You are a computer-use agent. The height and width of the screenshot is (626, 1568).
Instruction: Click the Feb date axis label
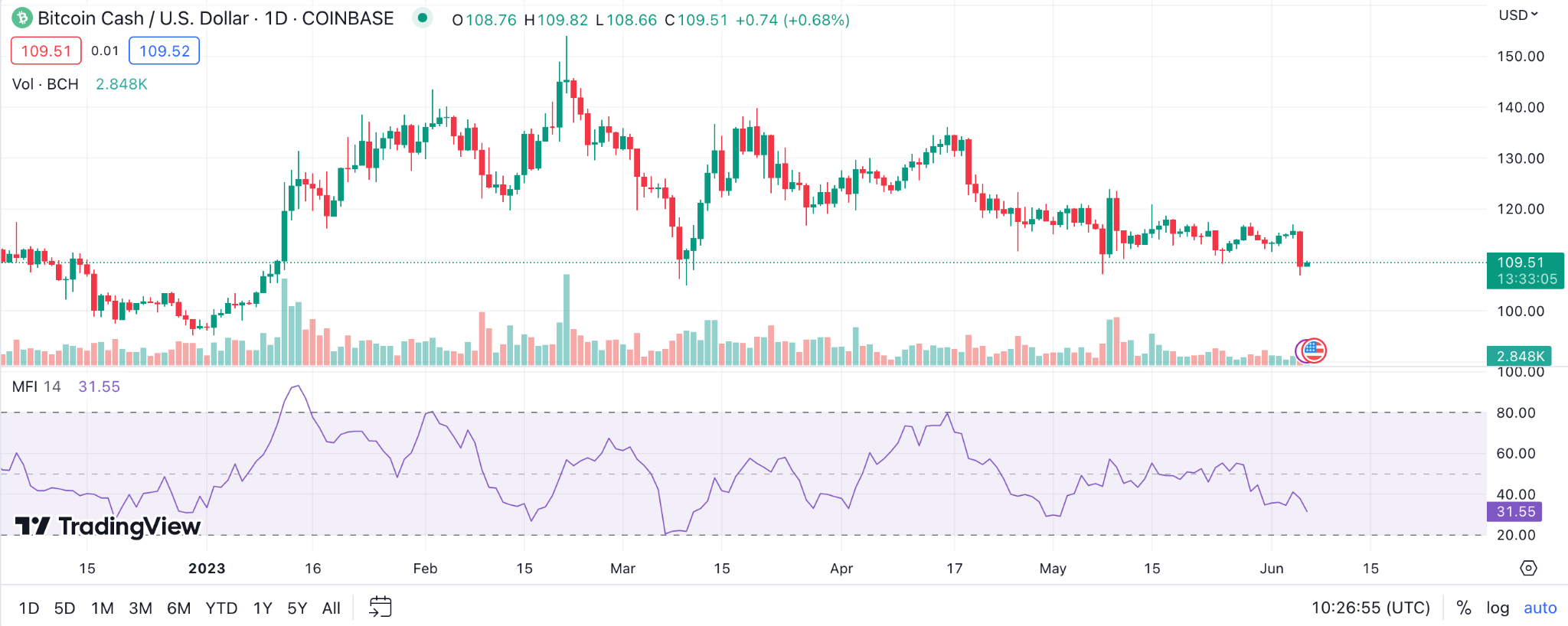click(x=425, y=569)
